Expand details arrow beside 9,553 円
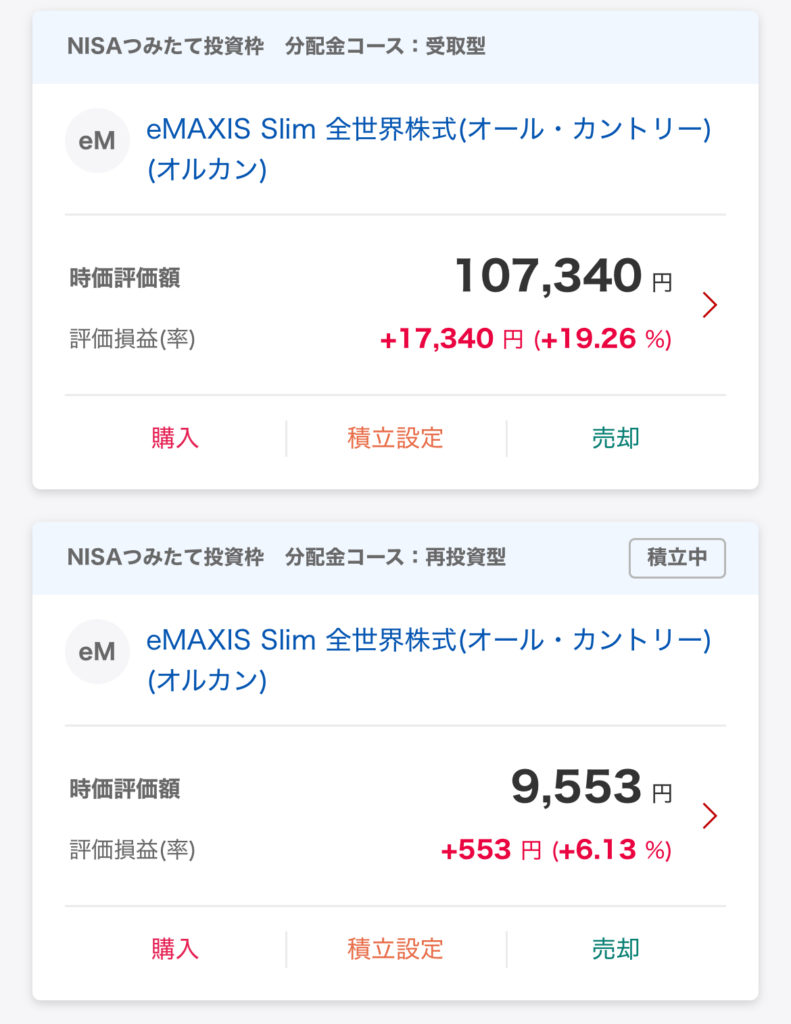The image size is (791, 1024). pos(710,816)
